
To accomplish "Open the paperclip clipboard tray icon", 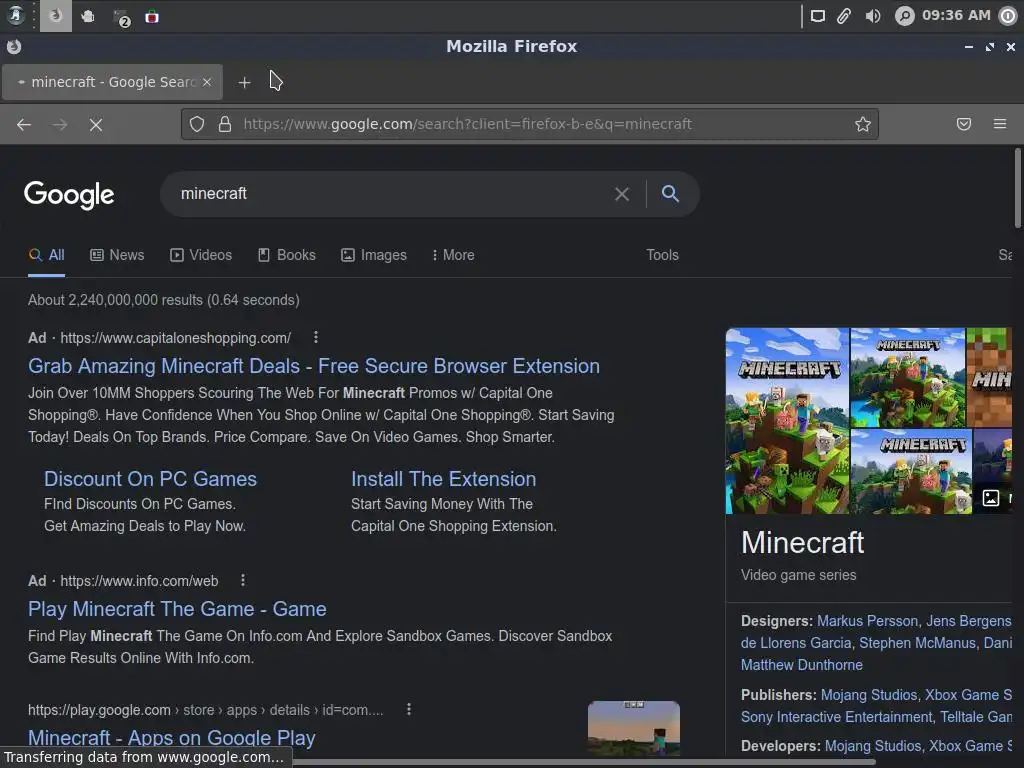I will point(844,16).
